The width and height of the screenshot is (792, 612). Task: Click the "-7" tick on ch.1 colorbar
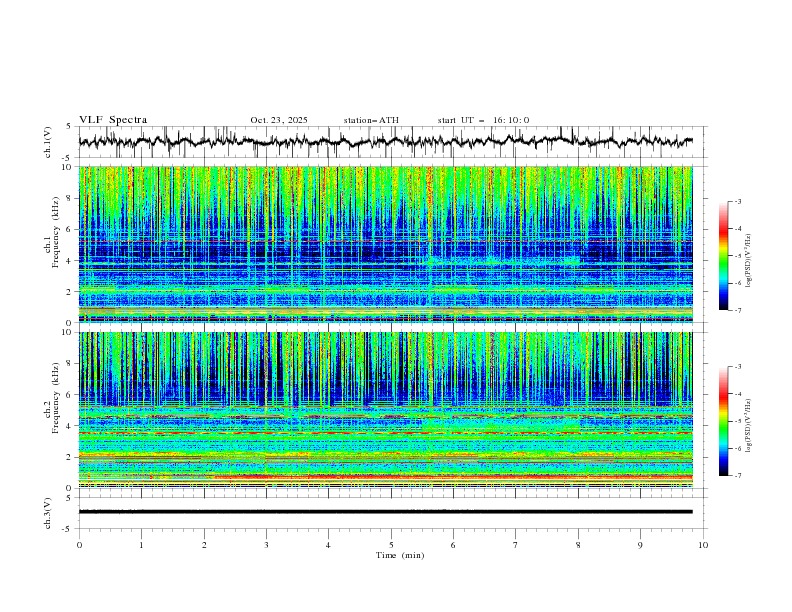(737, 311)
